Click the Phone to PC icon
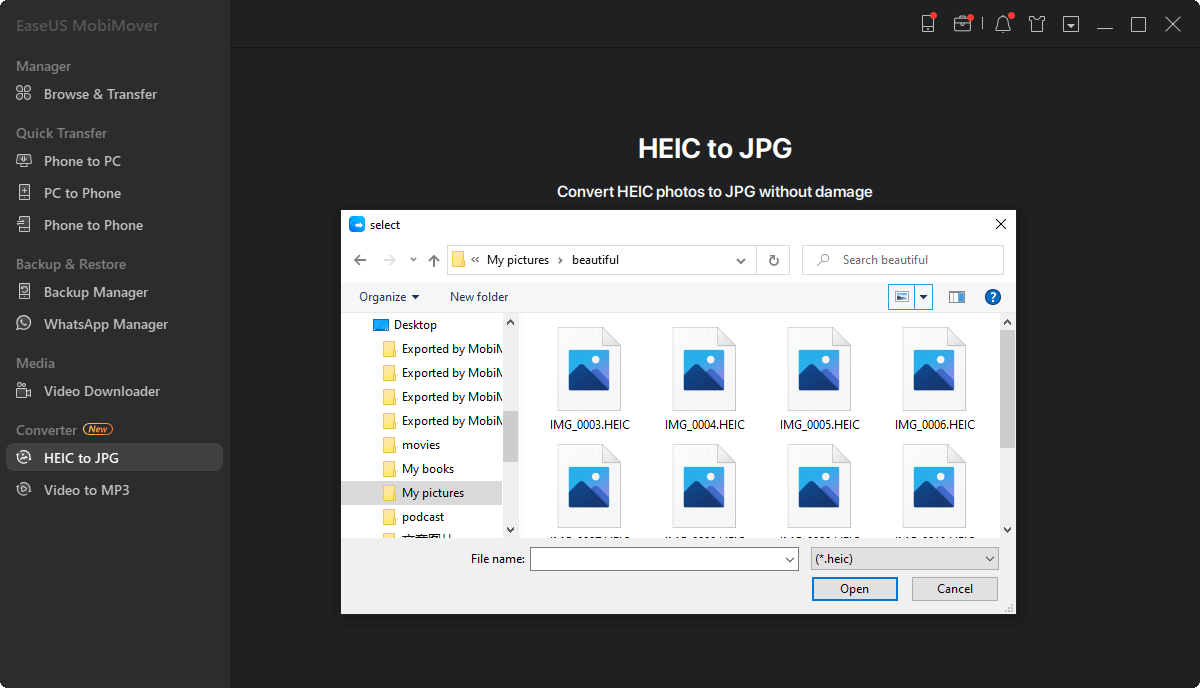The image size is (1200, 688). (24, 161)
